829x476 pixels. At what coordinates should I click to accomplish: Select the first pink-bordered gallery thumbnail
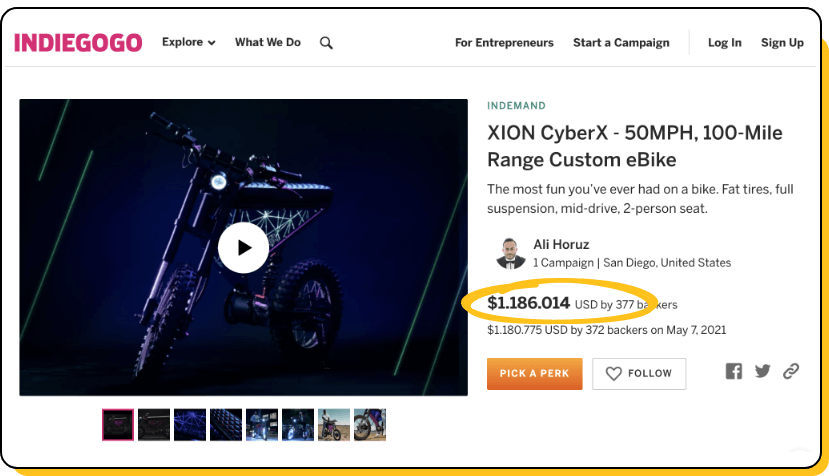(118, 424)
